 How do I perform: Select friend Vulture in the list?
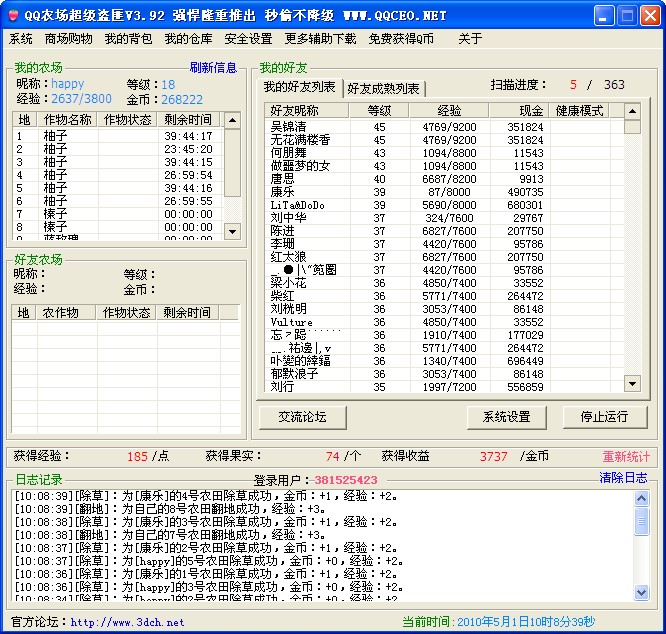point(444,322)
